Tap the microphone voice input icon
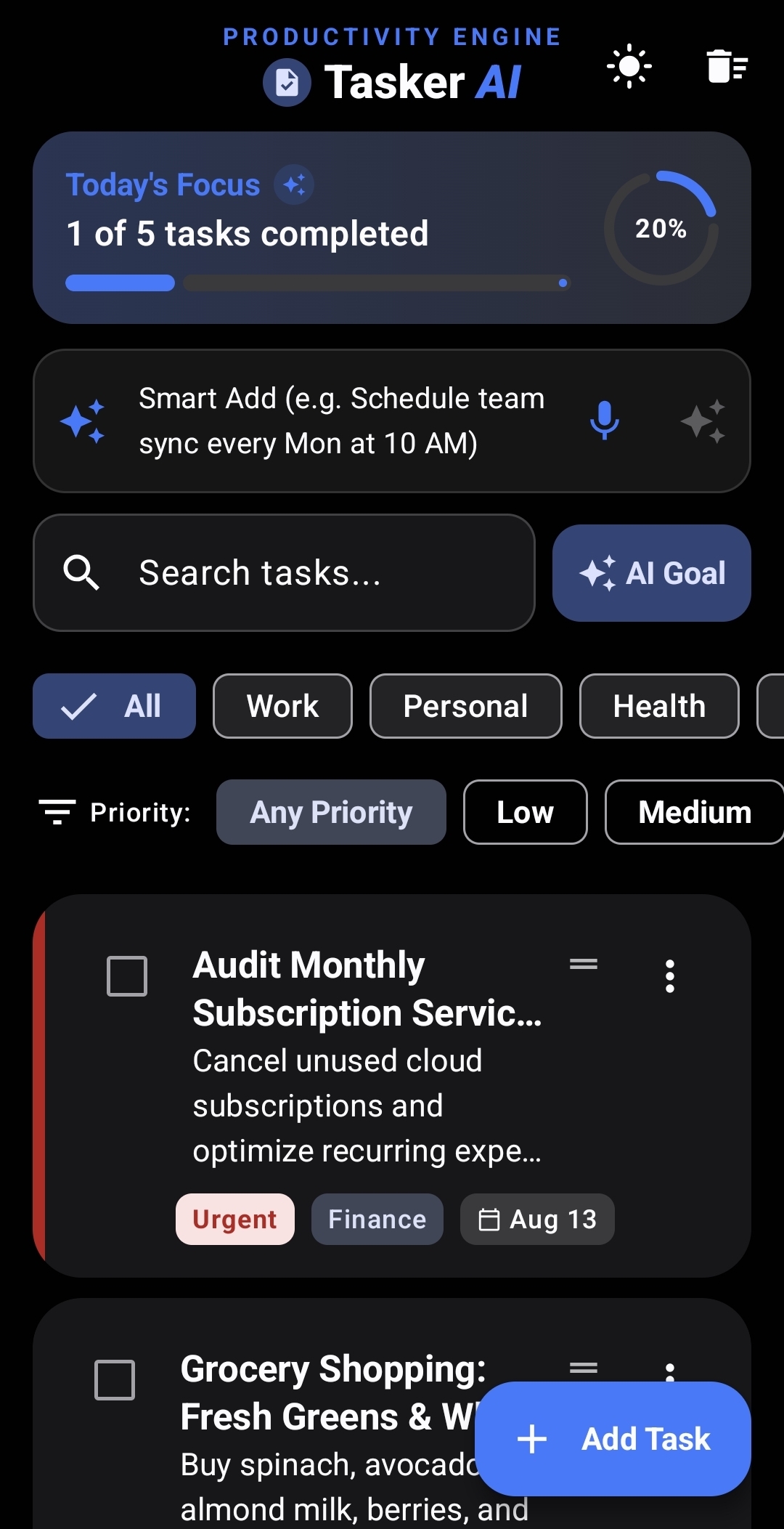Viewport: 784px width, 1529px height. click(x=604, y=421)
